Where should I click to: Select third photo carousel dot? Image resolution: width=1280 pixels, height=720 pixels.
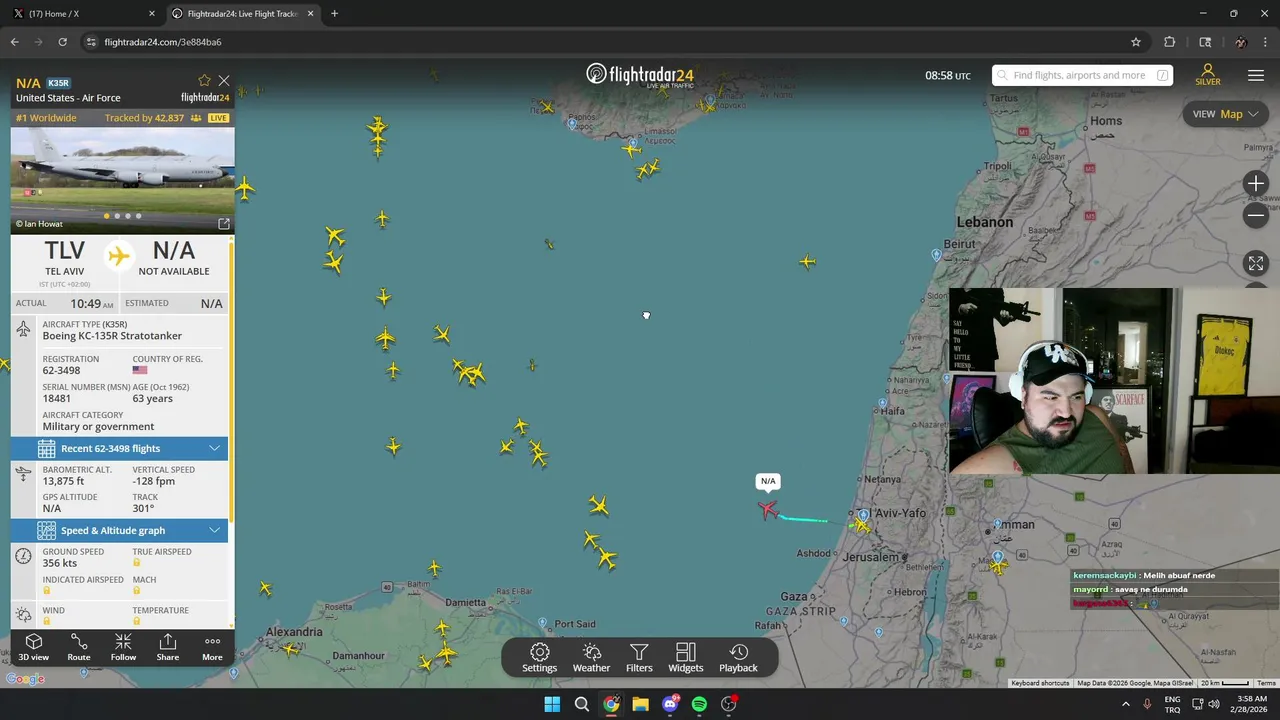point(128,216)
